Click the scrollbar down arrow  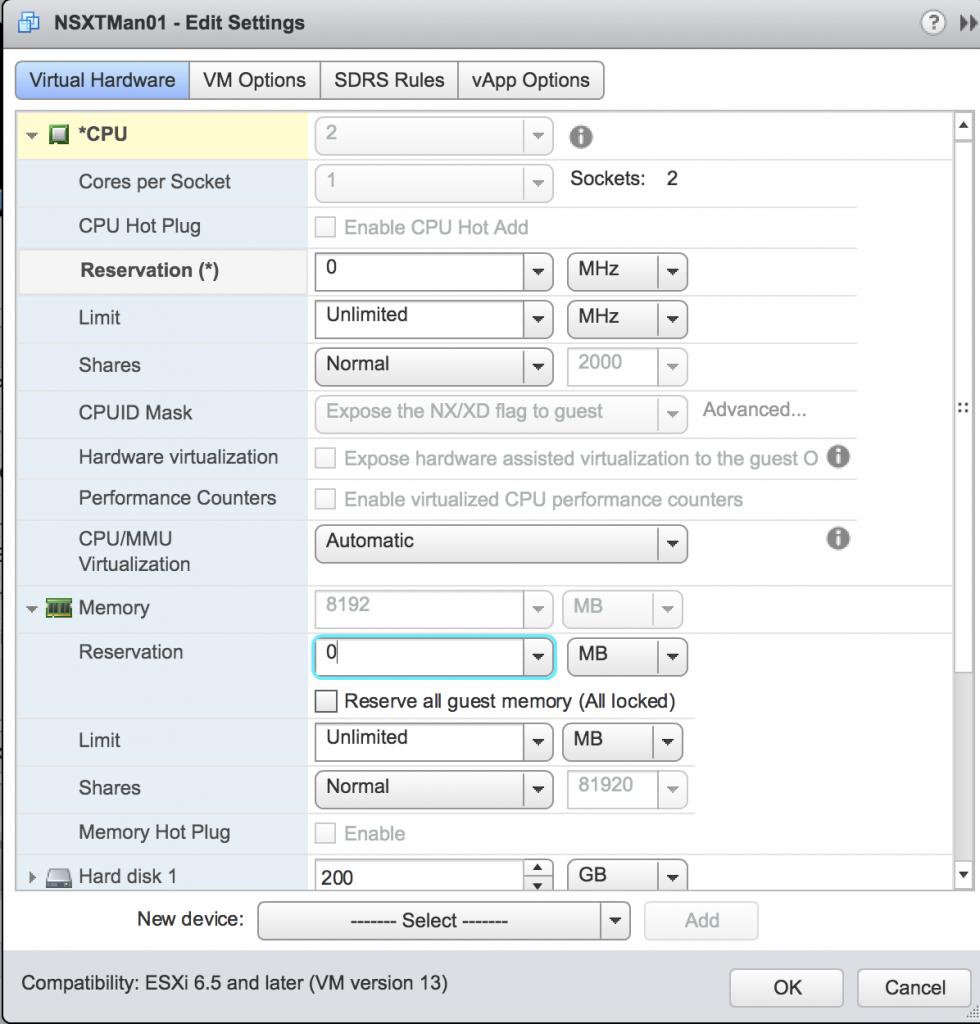pyautogui.click(x=964, y=875)
